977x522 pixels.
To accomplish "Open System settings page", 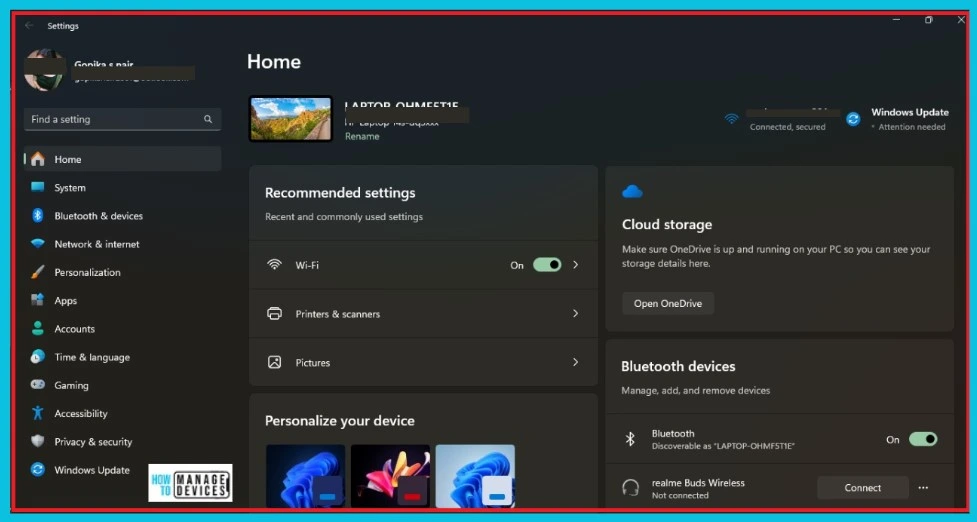I will click(123, 187).
